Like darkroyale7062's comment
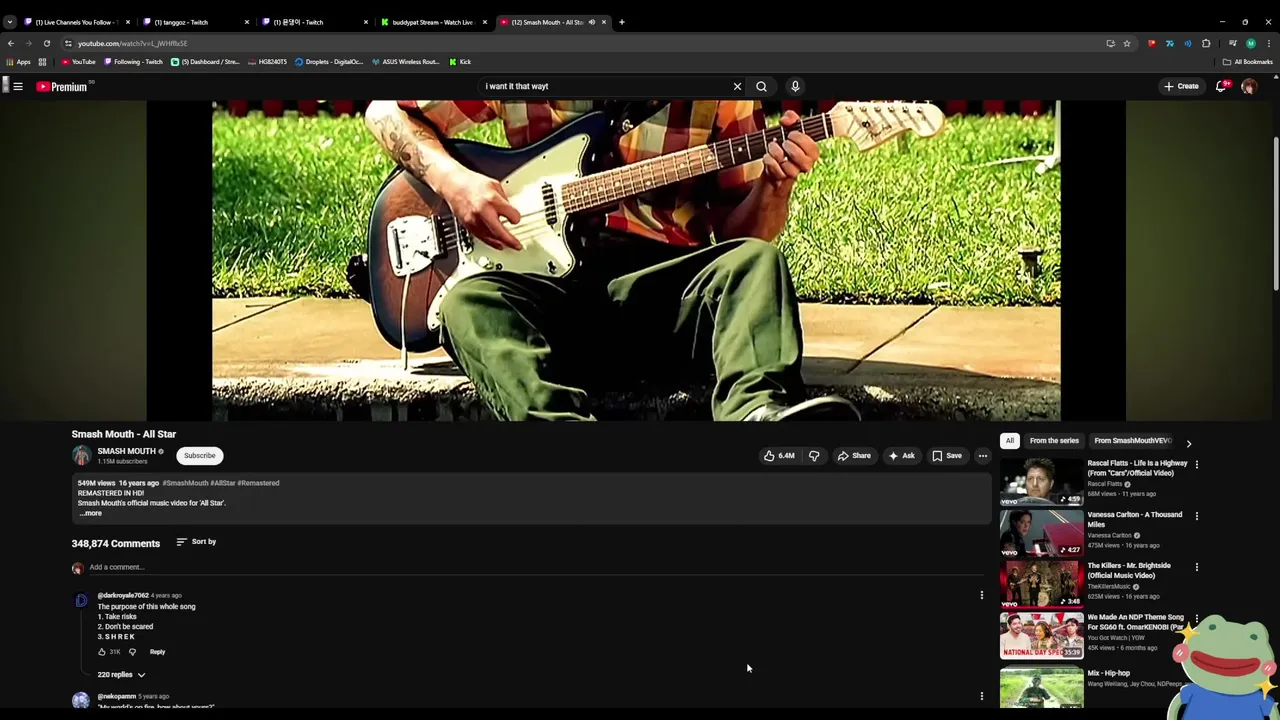 102,652
